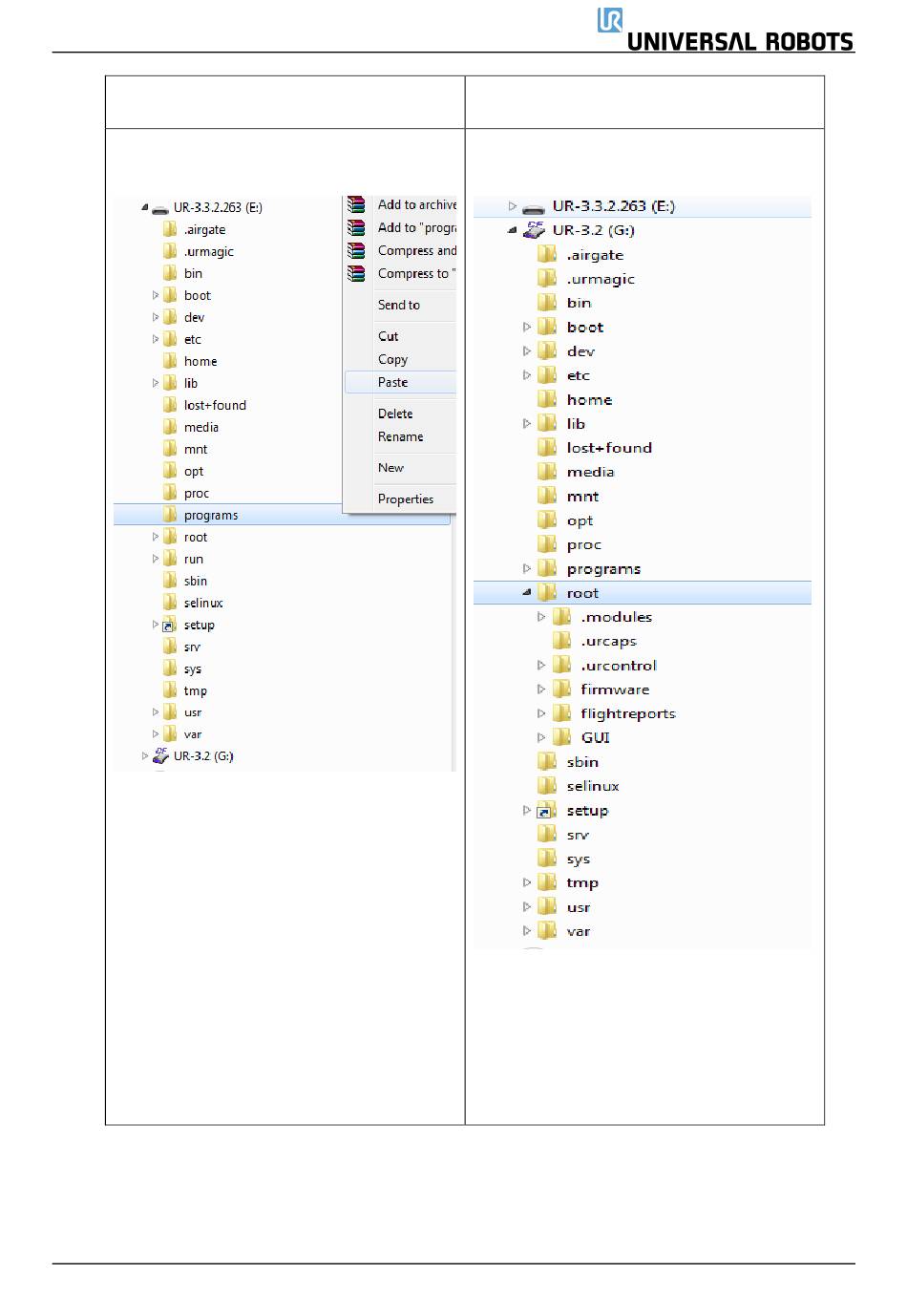The height and width of the screenshot is (1316, 907).
Task: Expand the lib folder under drive E:
Action: (156, 383)
